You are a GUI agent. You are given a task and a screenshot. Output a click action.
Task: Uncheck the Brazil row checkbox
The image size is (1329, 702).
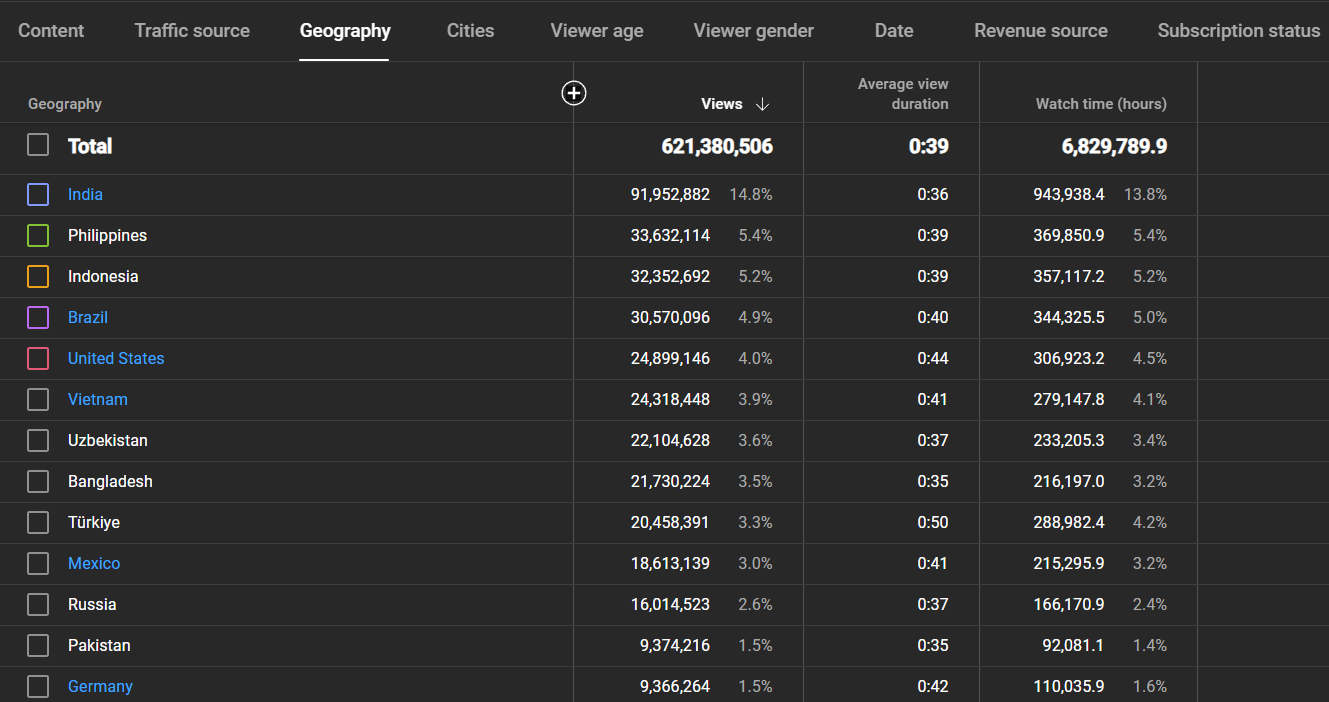tap(38, 317)
